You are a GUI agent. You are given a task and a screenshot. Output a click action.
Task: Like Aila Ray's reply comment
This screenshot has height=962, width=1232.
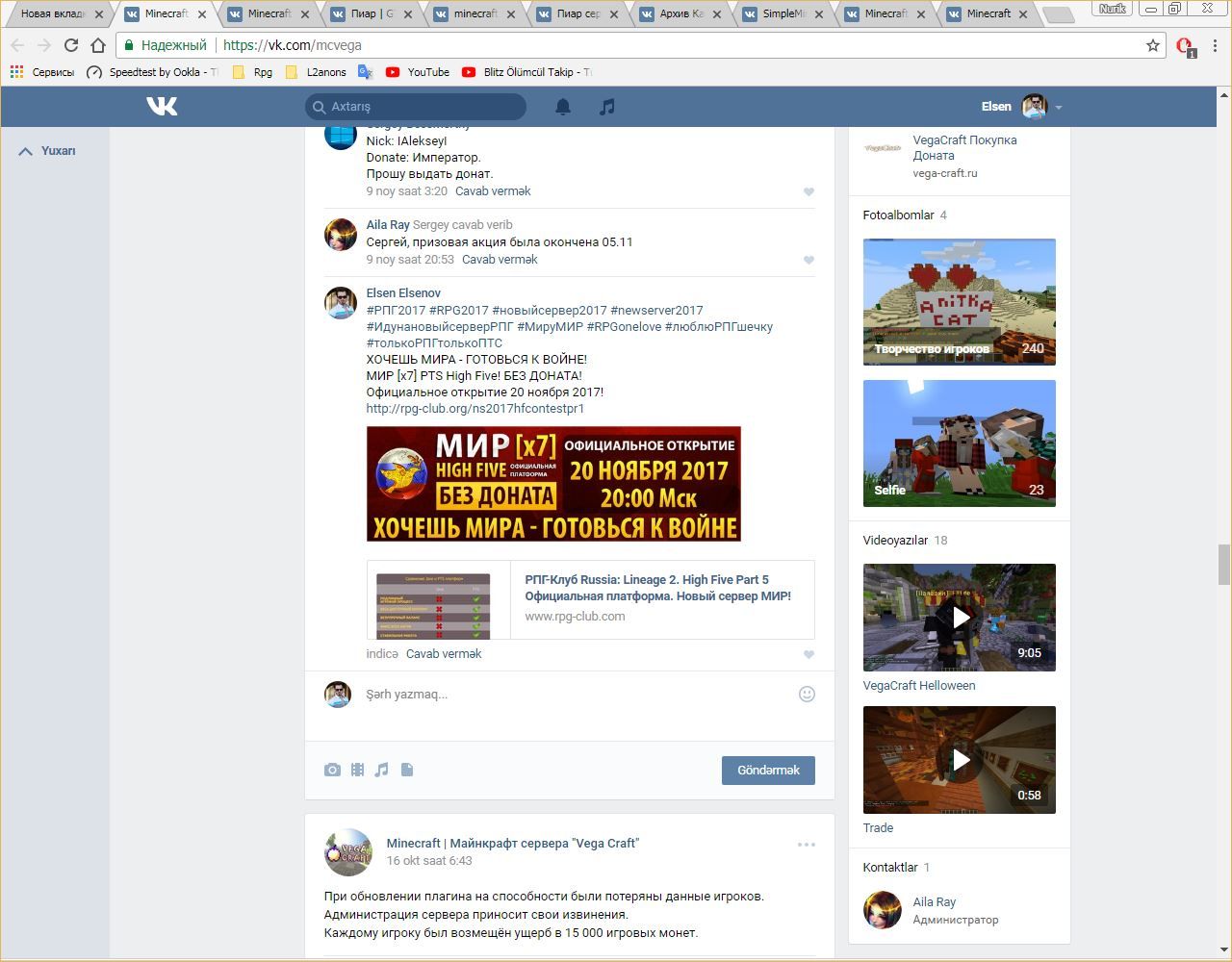pyautogui.click(x=808, y=260)
